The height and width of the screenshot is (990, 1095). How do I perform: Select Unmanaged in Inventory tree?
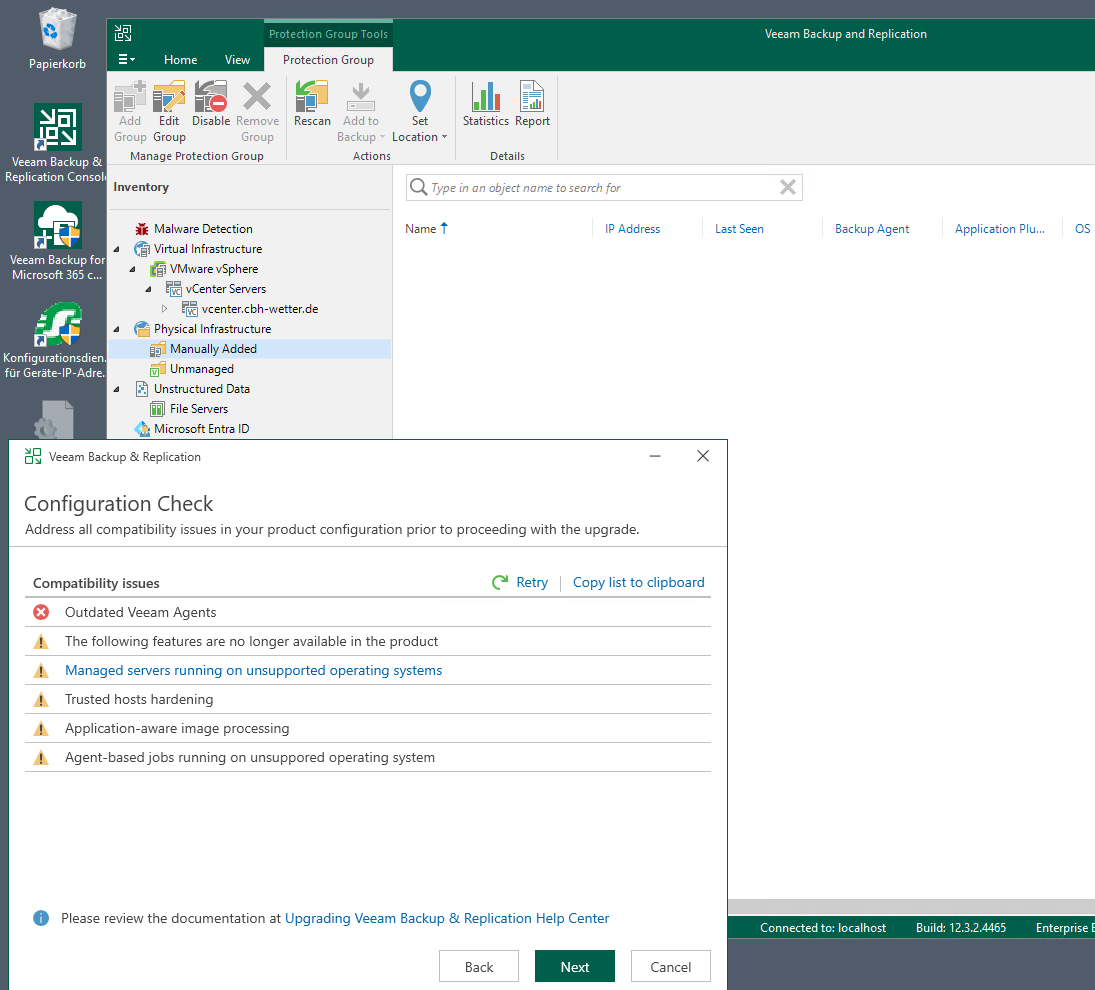pyautogui.click(x=201, y=369)
